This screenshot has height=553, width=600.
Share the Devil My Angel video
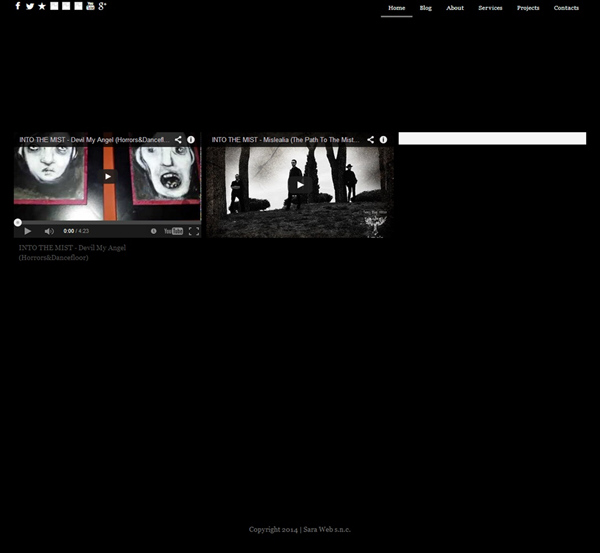(x=178, y=140)
